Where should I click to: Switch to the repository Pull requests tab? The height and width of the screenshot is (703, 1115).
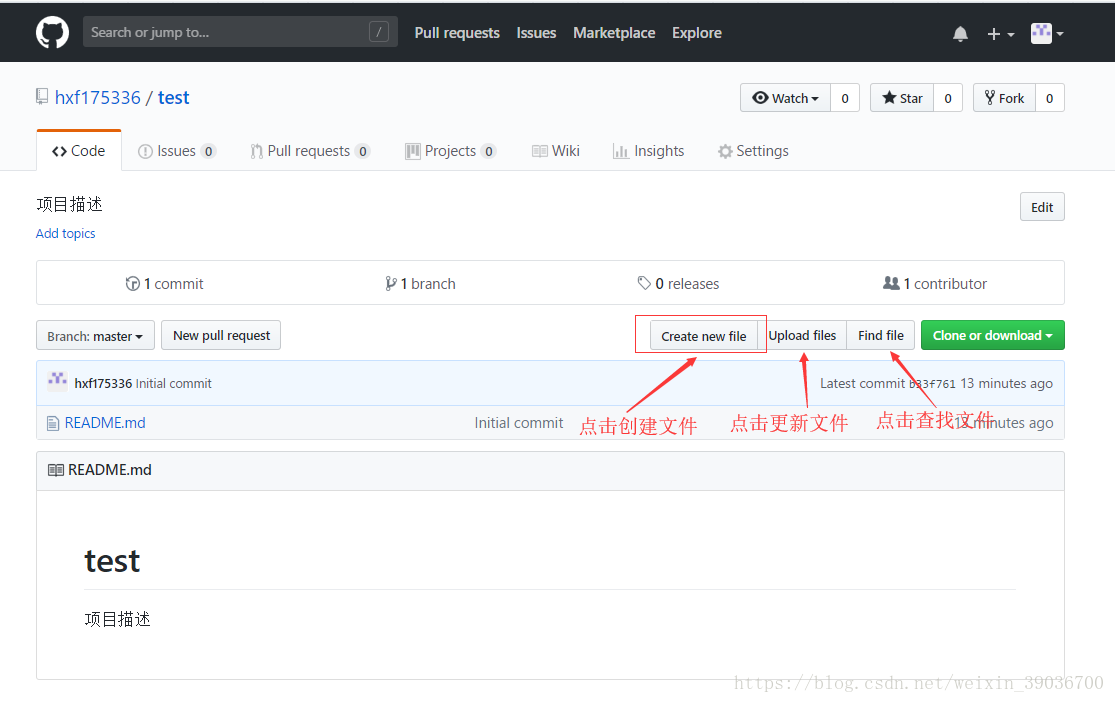(310, 151)
